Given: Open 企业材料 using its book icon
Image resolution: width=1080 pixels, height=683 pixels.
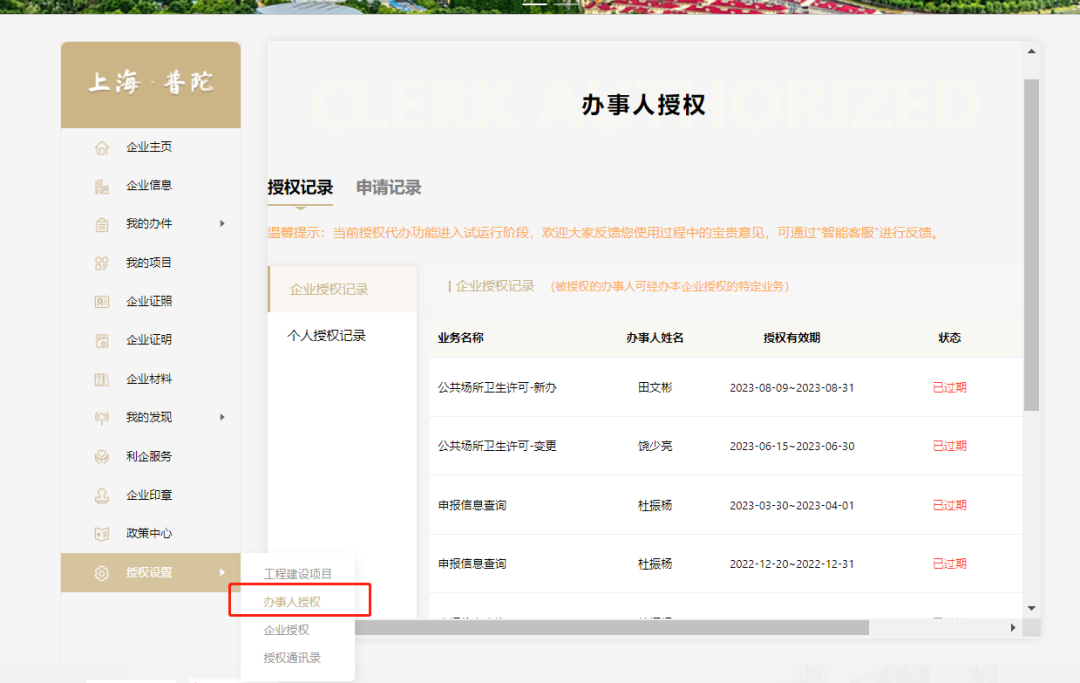Looking at the screenshot, I should pyautogui.click(x=101, y=378).
